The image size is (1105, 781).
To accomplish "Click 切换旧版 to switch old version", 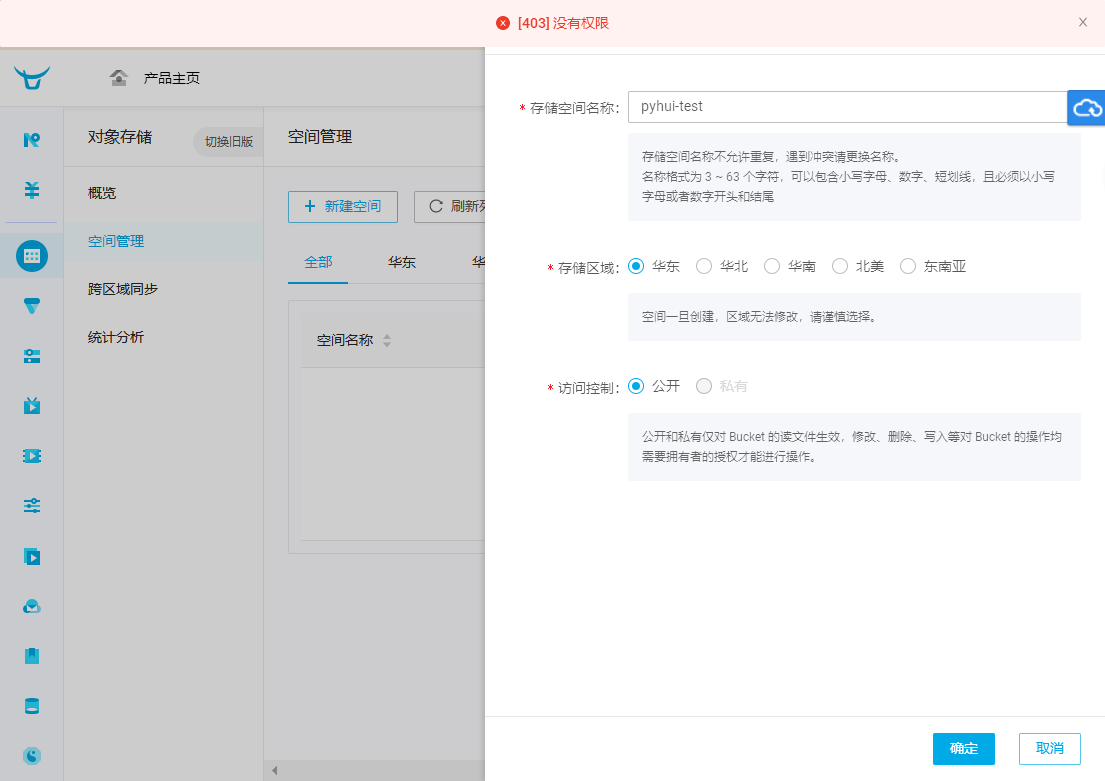I will [x=227, y=142].
